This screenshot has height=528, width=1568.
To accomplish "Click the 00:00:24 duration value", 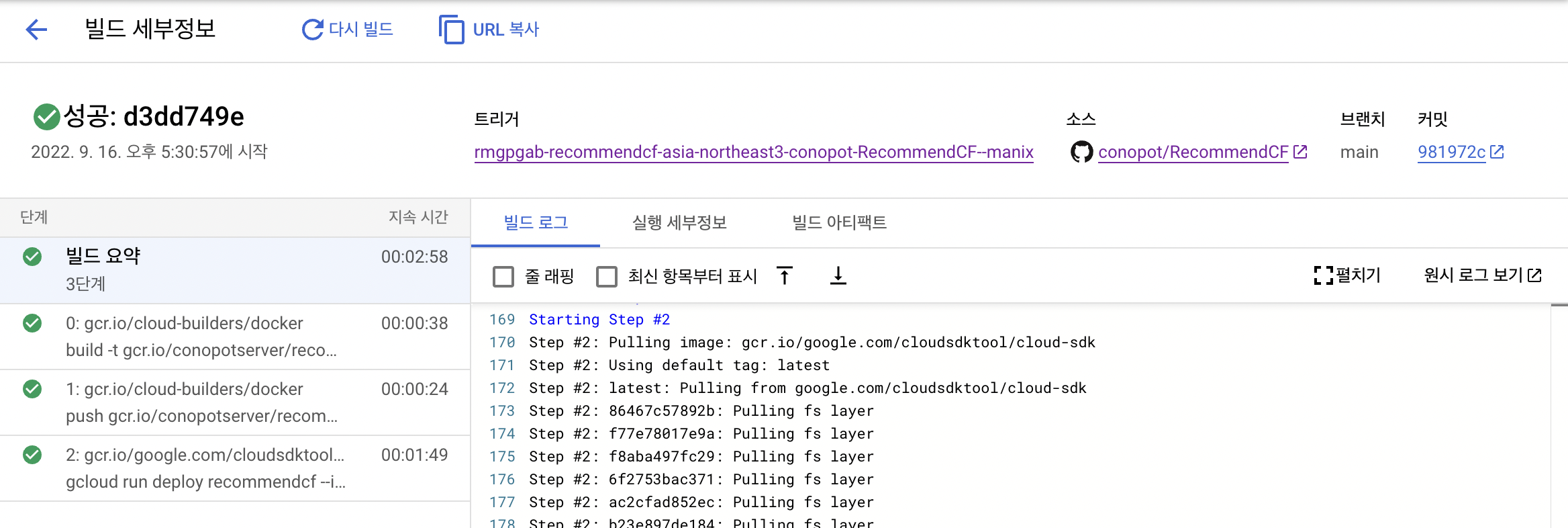I will tap(414, 389).
